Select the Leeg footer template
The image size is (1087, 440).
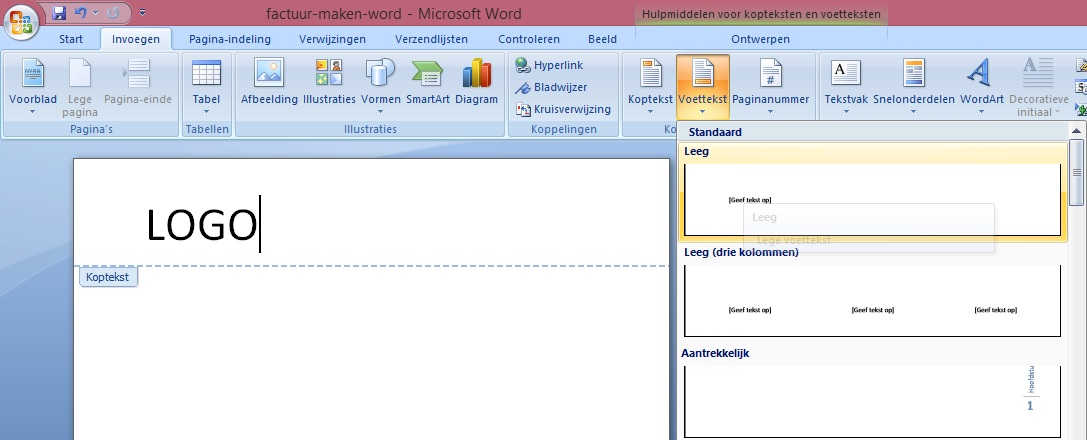pos(873,193)
